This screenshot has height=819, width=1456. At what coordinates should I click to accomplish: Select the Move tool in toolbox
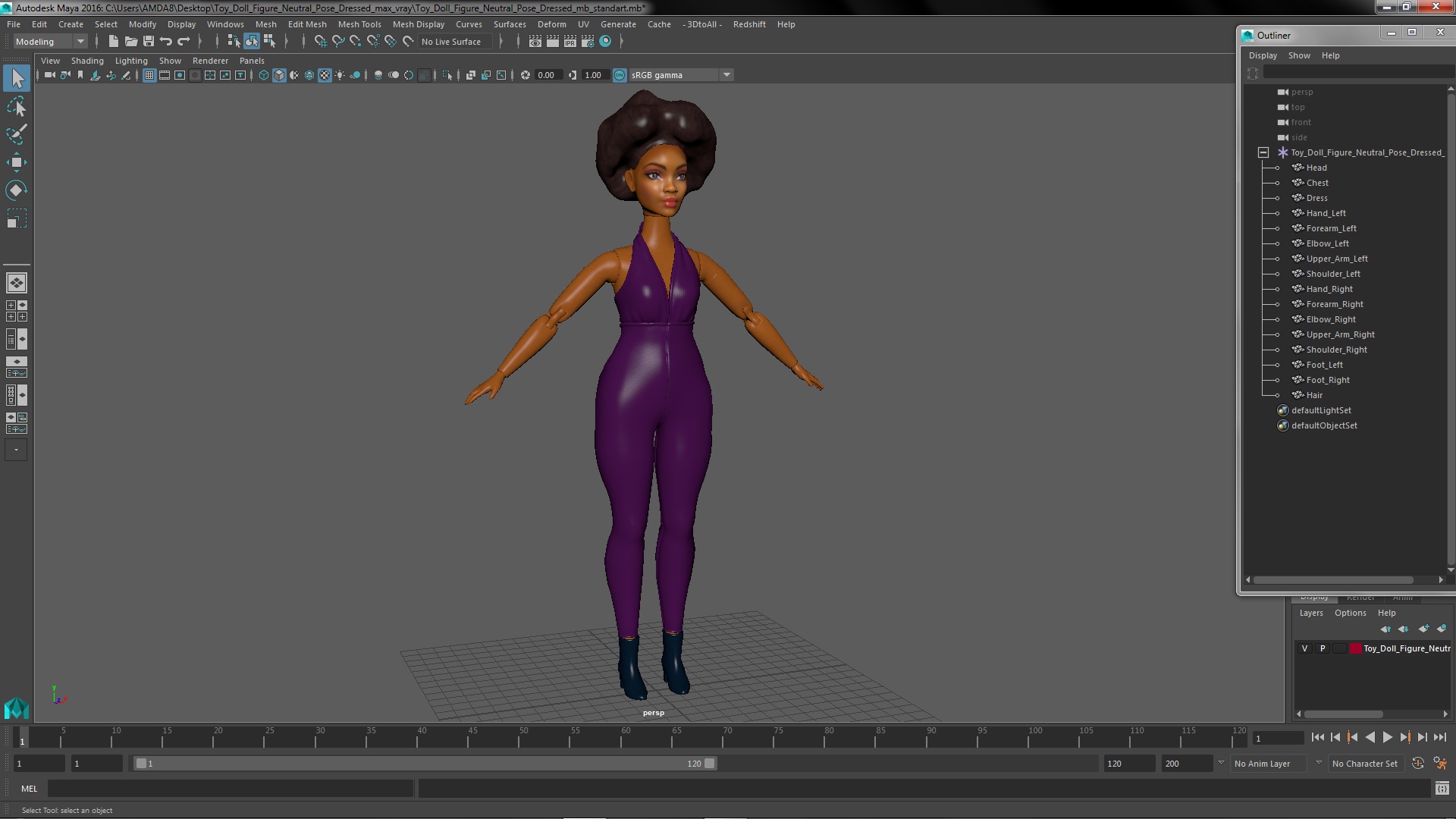coord(16,162)
